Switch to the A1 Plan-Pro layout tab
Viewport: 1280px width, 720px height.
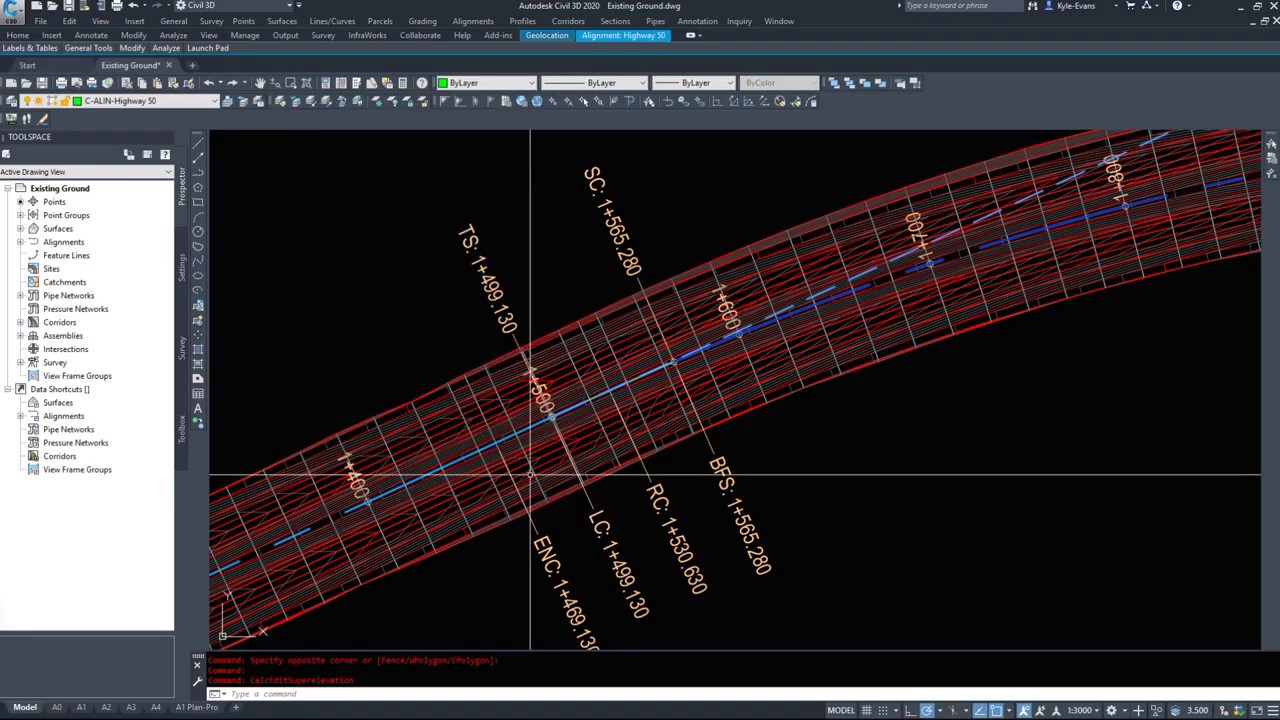click(x=197, y=708)
